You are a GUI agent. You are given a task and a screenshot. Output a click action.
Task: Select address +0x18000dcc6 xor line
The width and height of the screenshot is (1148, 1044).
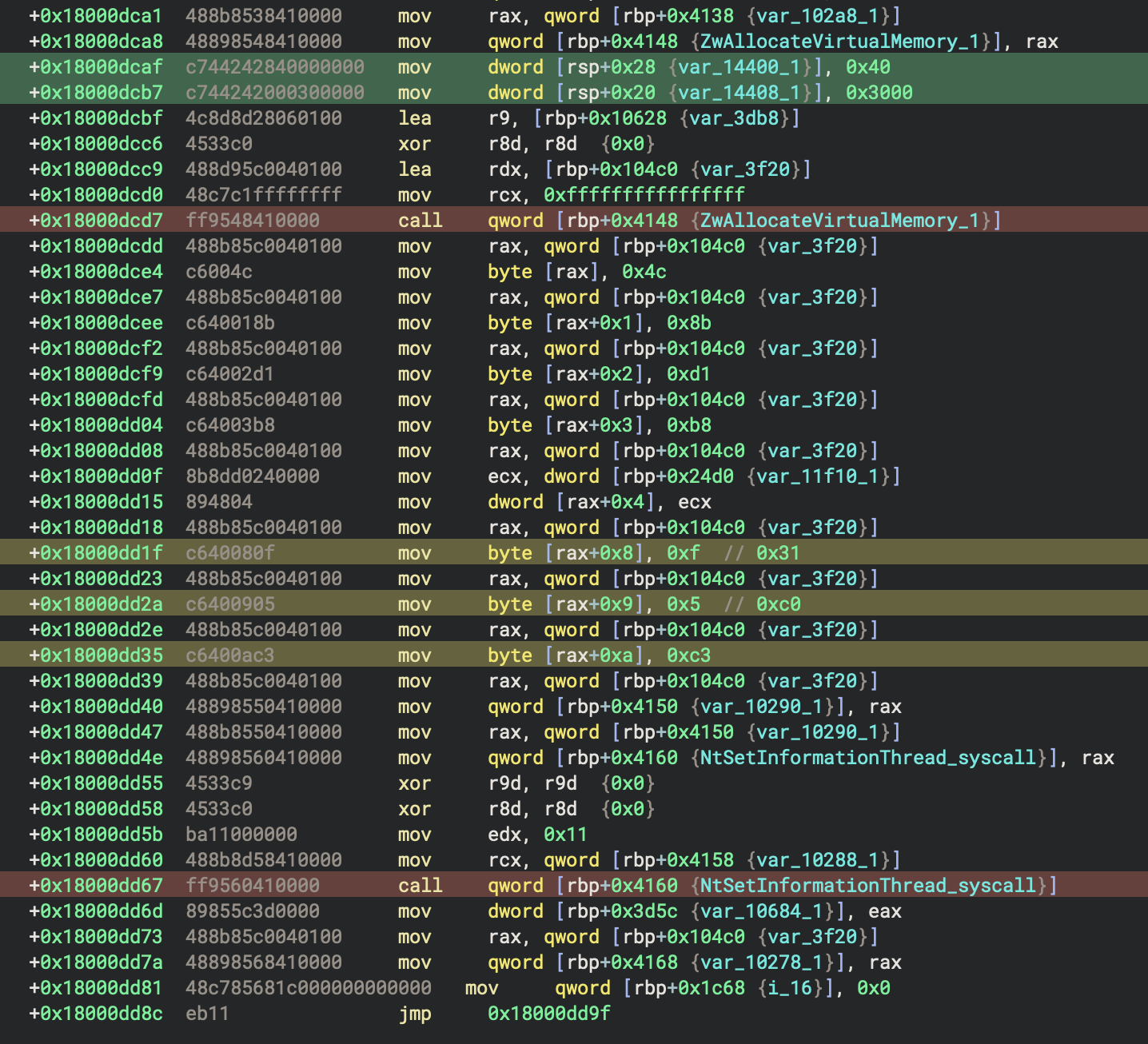[96, 144]
